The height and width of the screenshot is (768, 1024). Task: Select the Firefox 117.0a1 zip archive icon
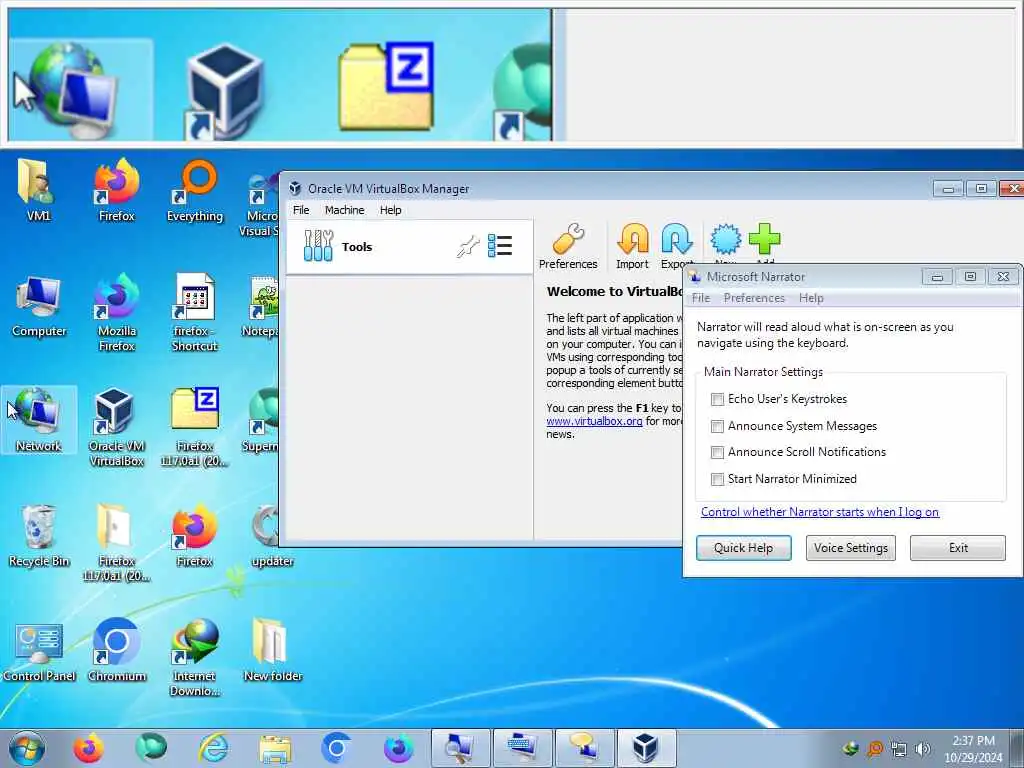(195, 427)
